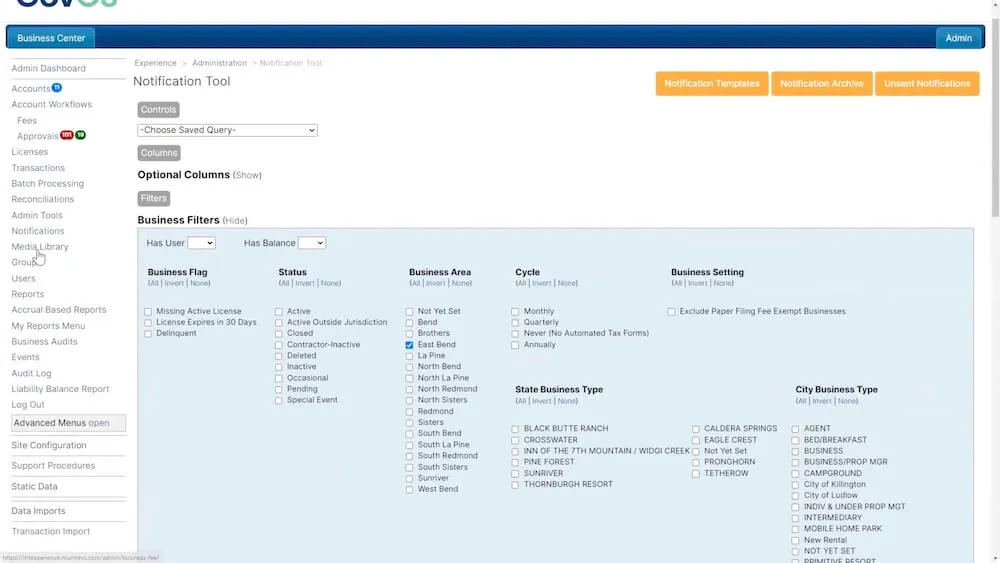1000x563 pixels.
Task: Click the green Approvals count badge
Action: [80, 135]
